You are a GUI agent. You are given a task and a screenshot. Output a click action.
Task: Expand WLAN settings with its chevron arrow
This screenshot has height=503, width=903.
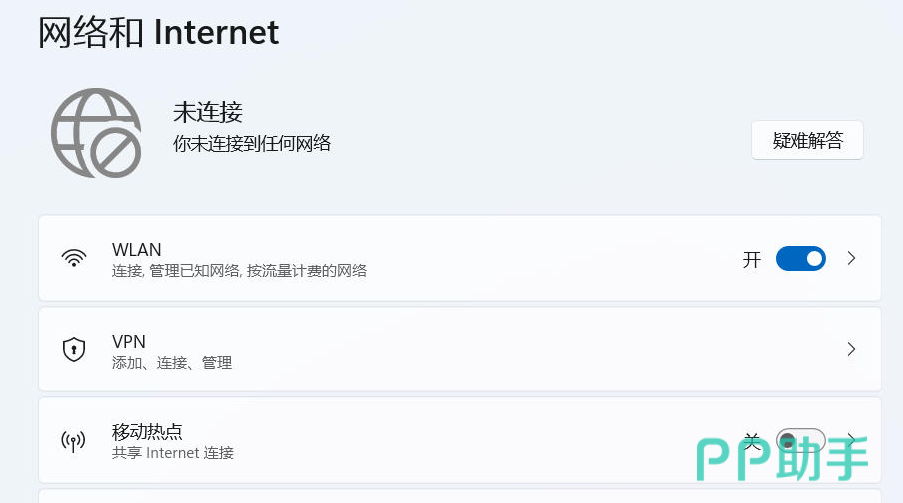(851, 258)
